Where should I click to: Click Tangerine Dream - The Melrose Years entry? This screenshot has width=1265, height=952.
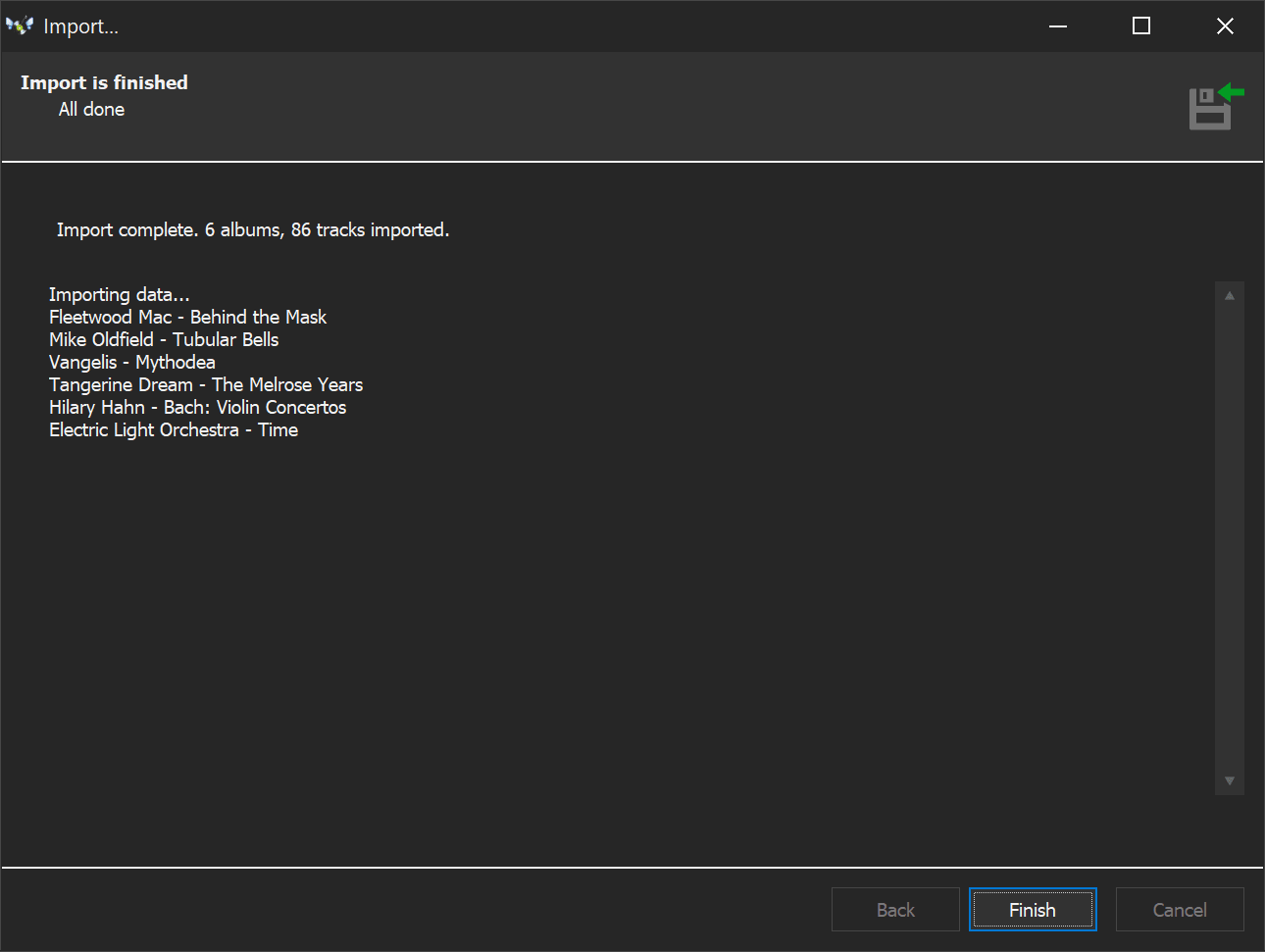click(x=206, y=384)
